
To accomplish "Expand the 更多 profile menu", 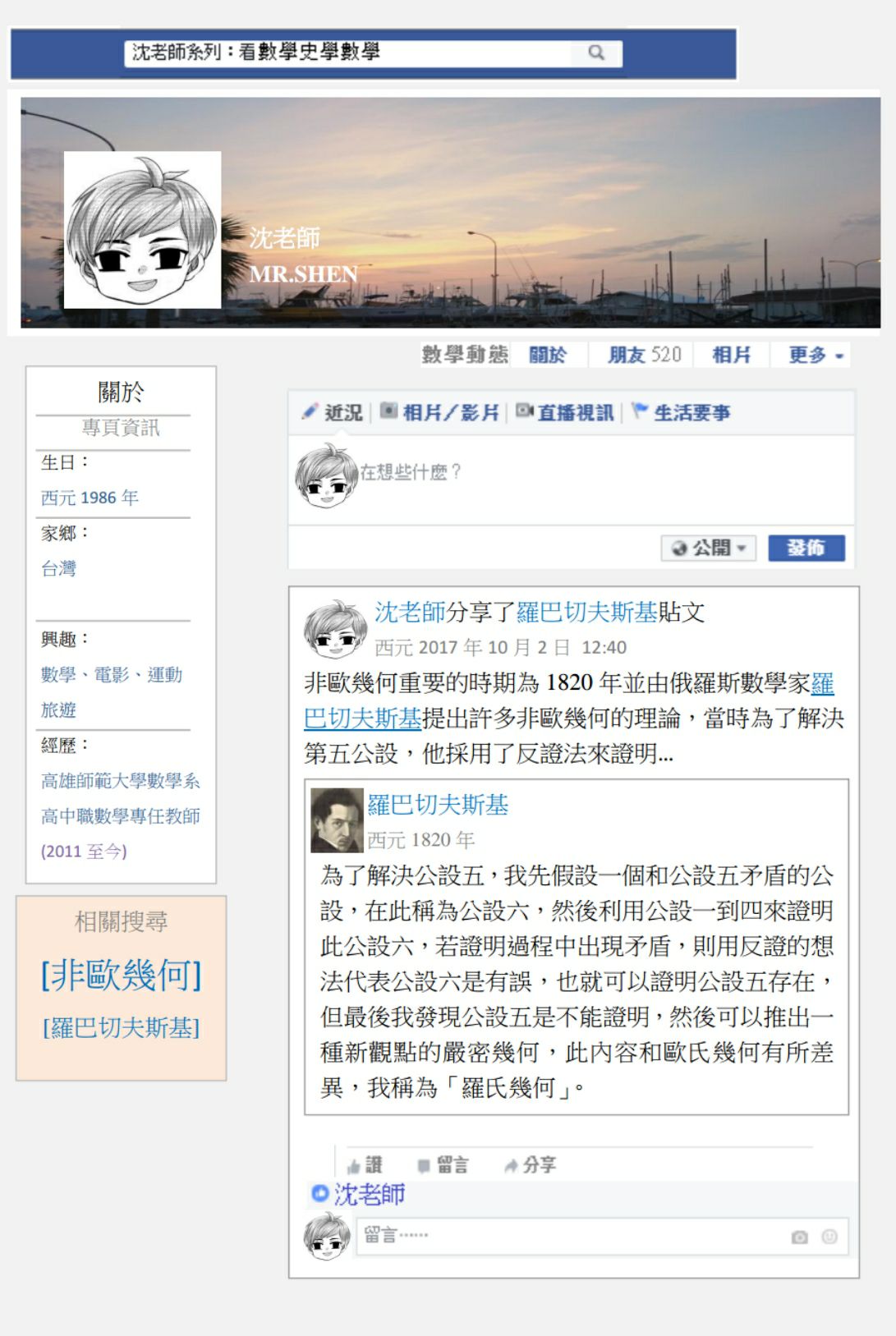I will tap(816, 355).
